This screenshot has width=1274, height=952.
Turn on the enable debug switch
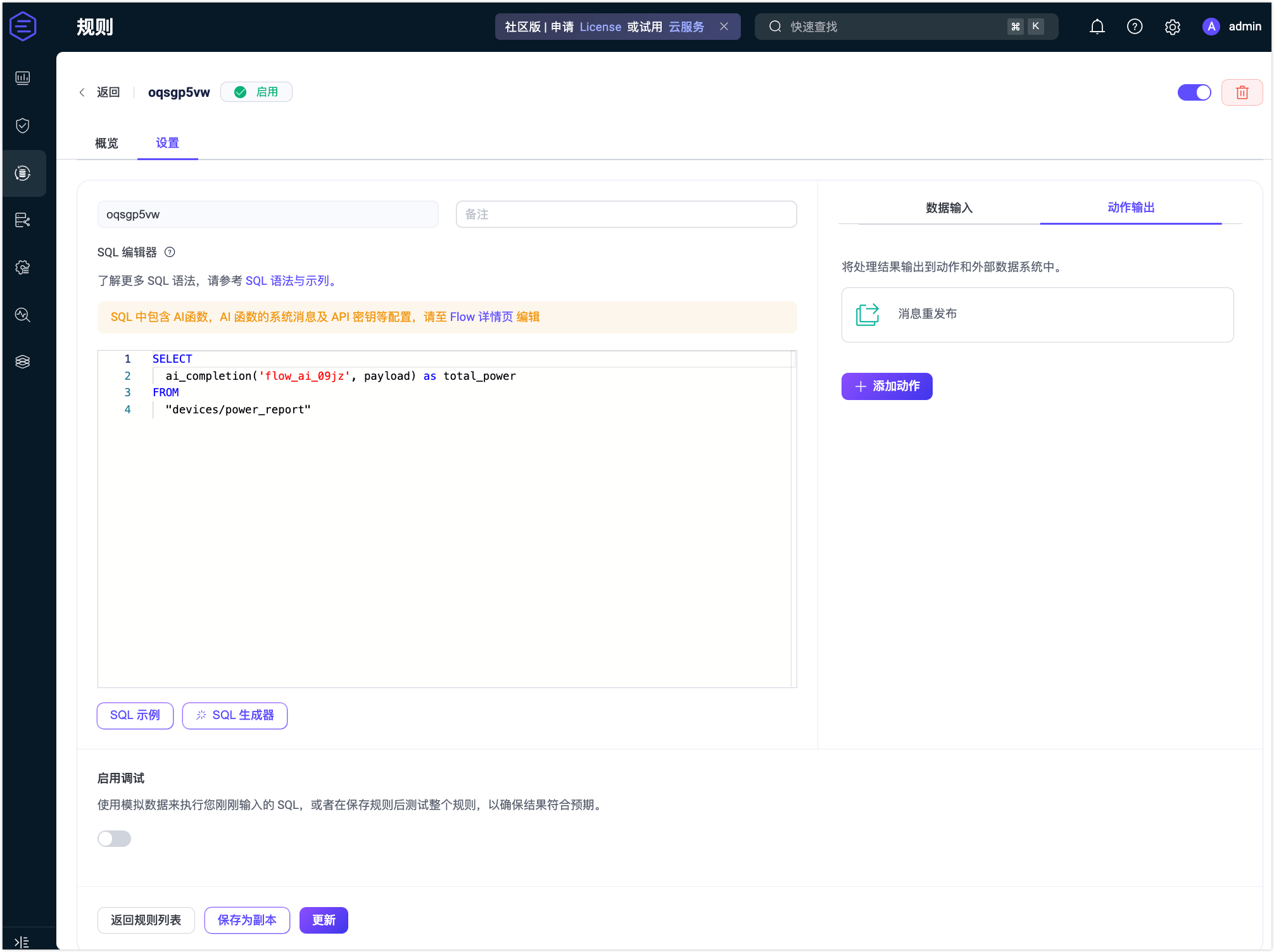(x=115, y=839)
